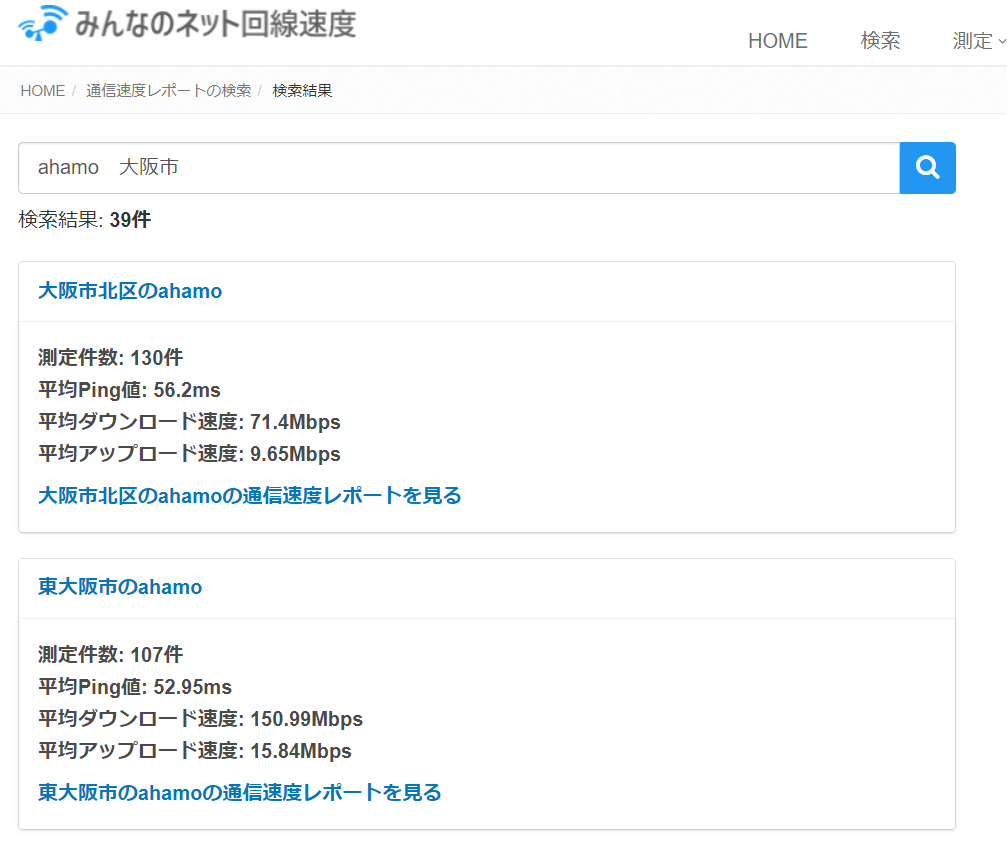The image size is (1007, 841).
Task: Select the 測定件数: 130件 line
Action: (110, 358)
